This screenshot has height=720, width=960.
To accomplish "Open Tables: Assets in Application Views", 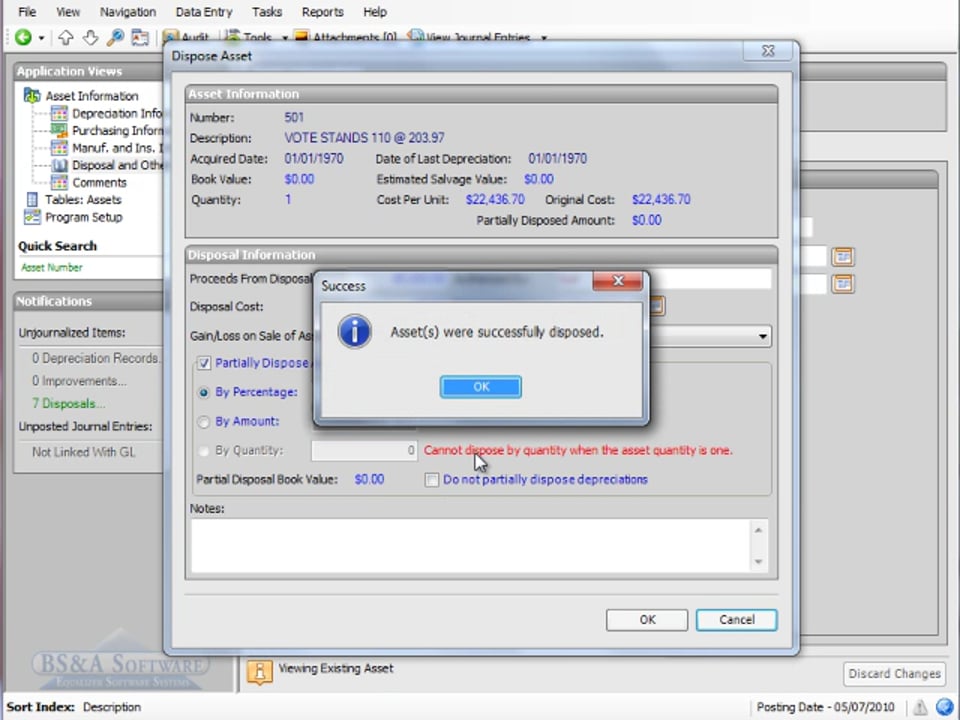I will point(83,200).
